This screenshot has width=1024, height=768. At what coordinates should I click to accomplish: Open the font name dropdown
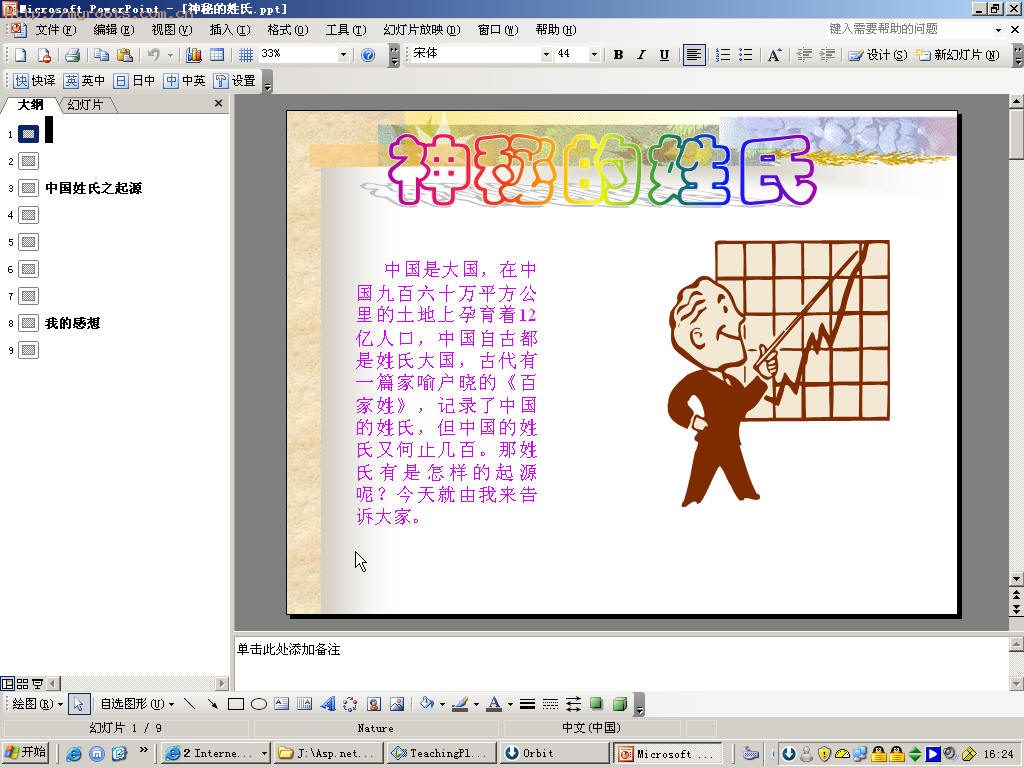[547, 55]
